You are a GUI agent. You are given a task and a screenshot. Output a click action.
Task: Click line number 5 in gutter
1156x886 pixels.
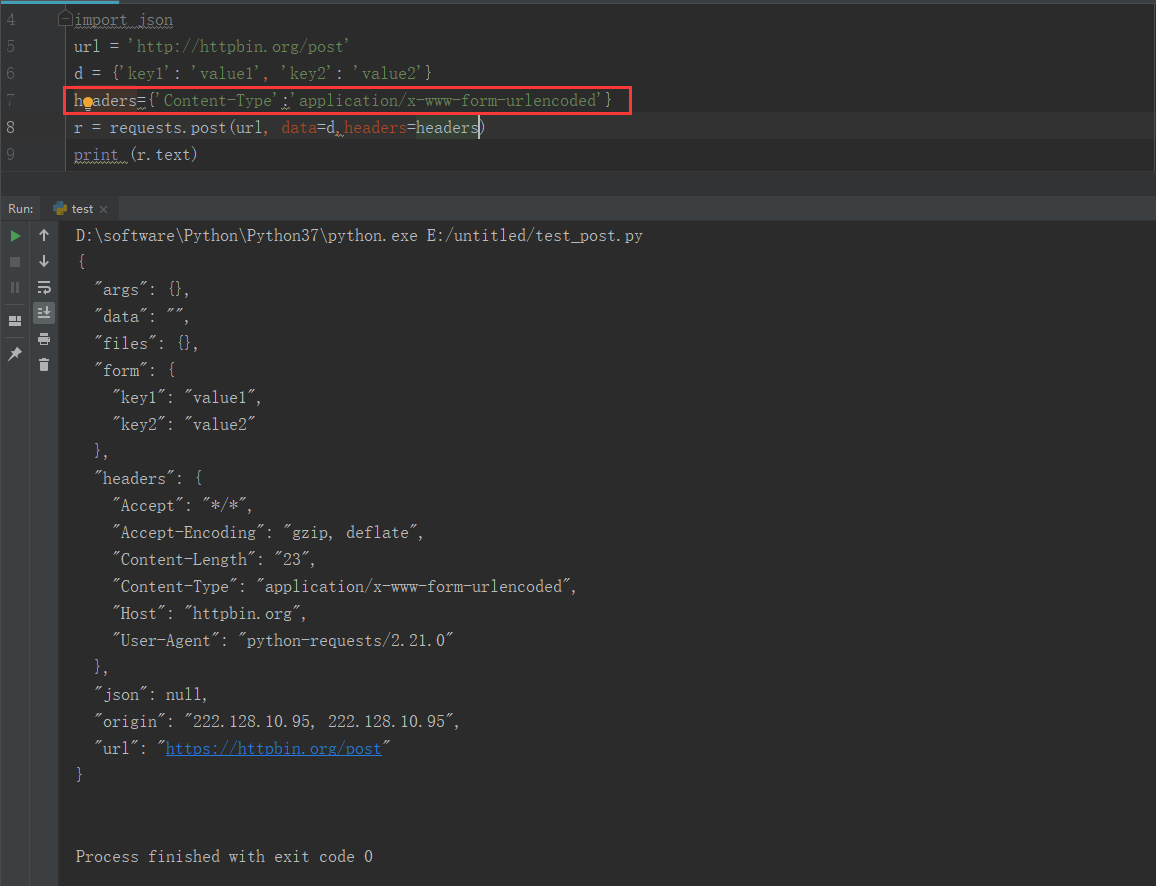[x=10, y=46]
